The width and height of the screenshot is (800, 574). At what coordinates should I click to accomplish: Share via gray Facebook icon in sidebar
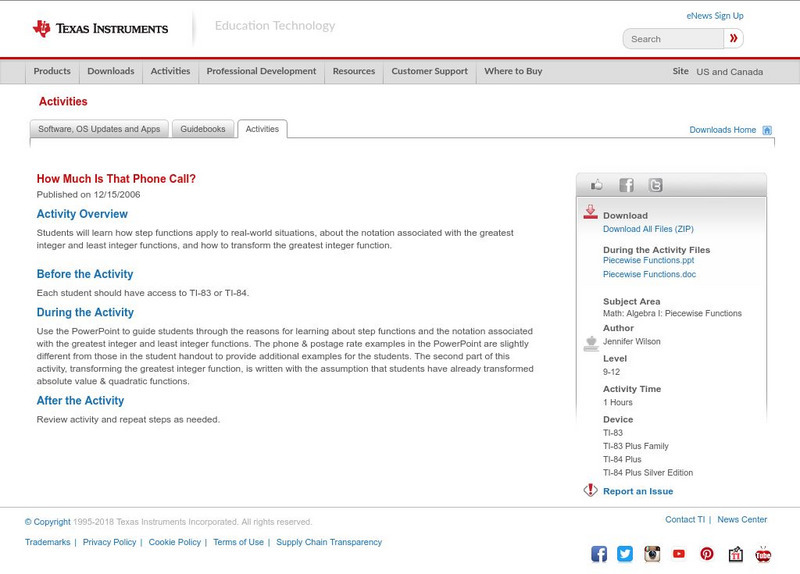(x=626, y=185)
